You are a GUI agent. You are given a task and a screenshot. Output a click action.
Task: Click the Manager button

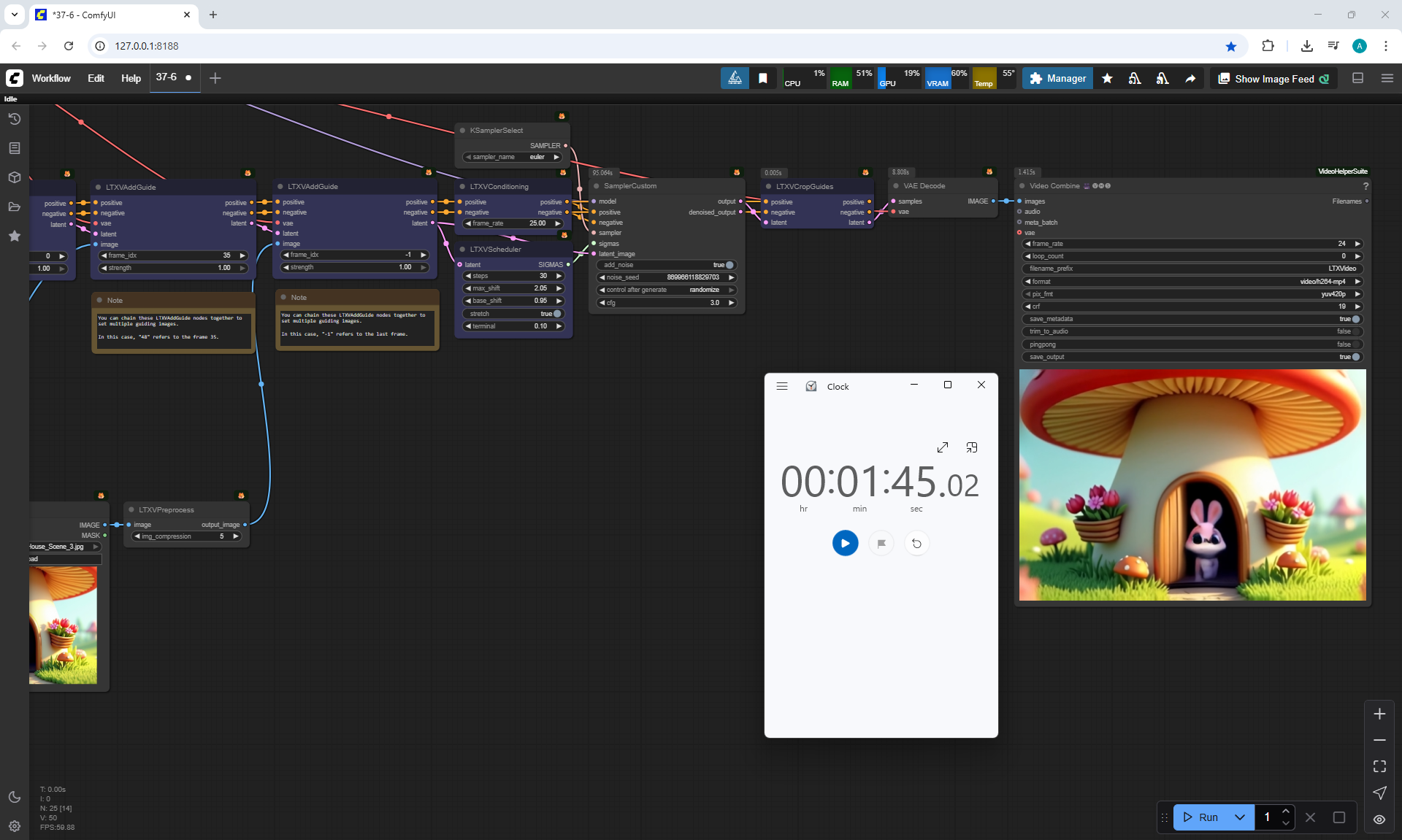pyautogui.click(x=1057, y=79)
